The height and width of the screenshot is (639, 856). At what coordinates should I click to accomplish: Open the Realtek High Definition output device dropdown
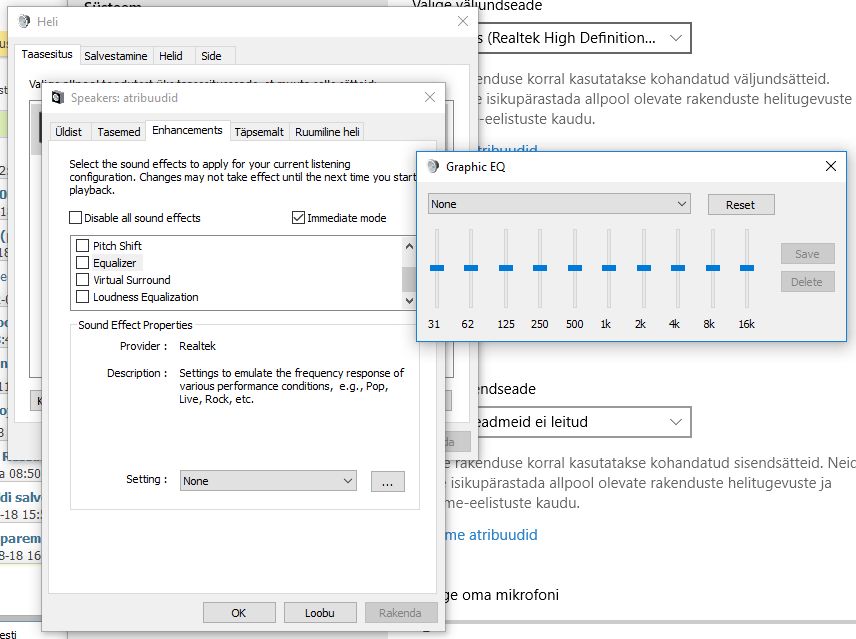coord(577,38)
